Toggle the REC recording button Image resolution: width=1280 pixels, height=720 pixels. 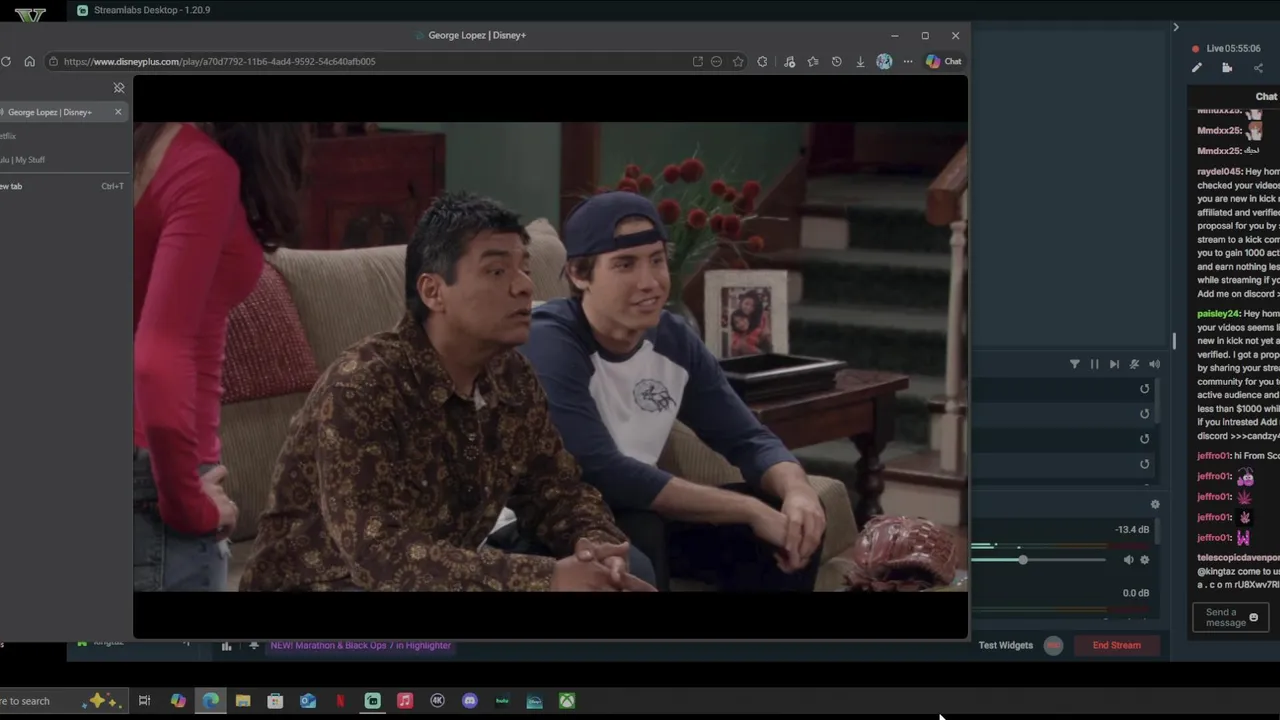[1053, 645]
